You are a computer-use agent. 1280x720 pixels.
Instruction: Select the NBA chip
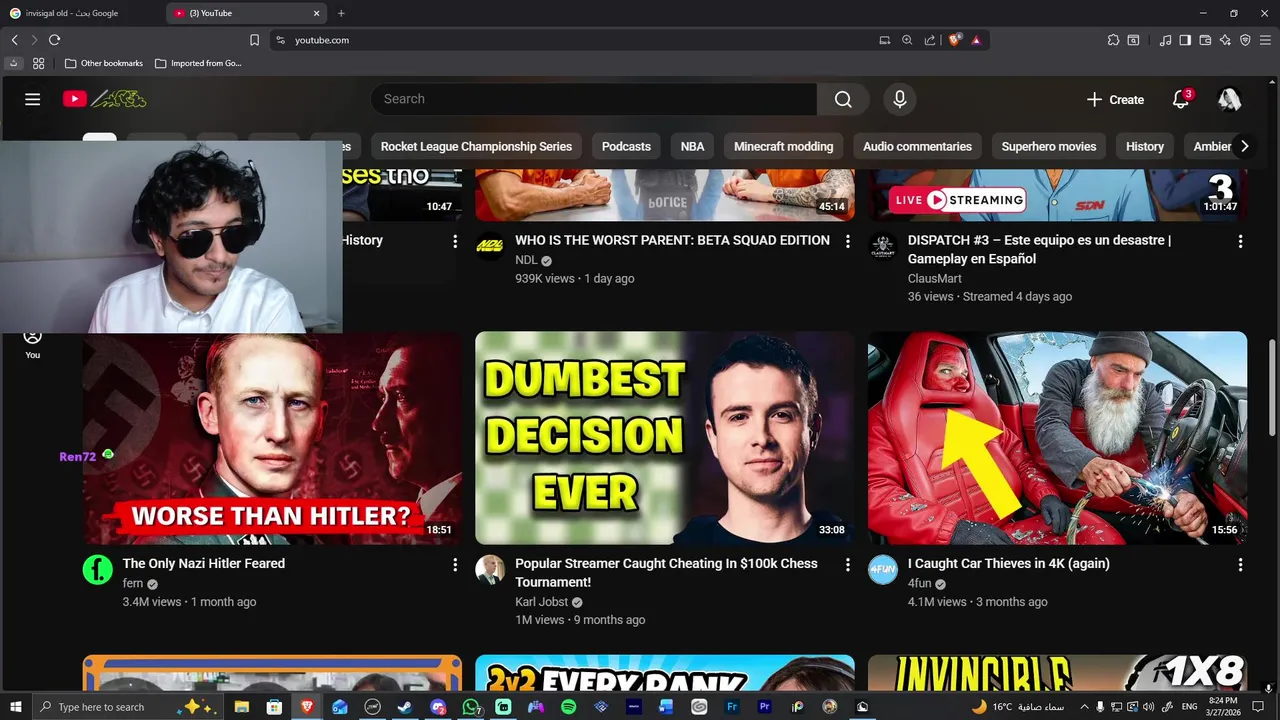pos(692,146)
